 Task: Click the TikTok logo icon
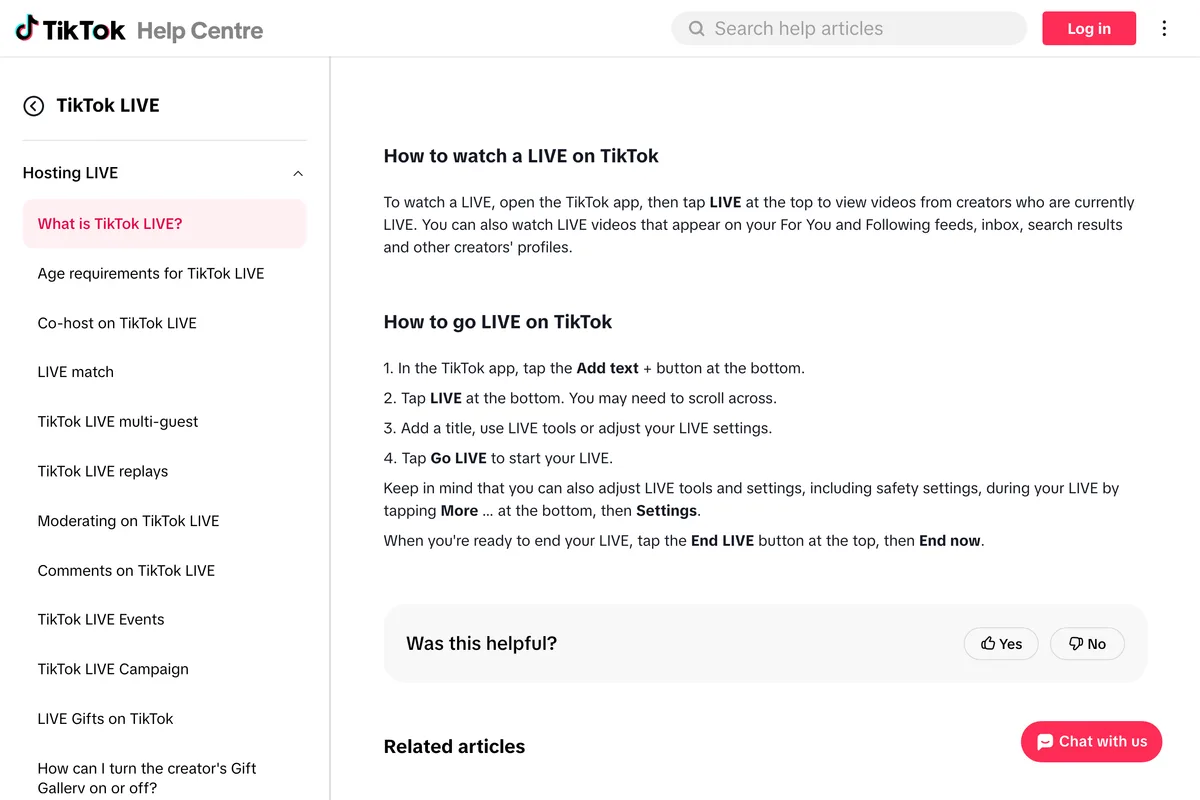(x=27, y=28)
